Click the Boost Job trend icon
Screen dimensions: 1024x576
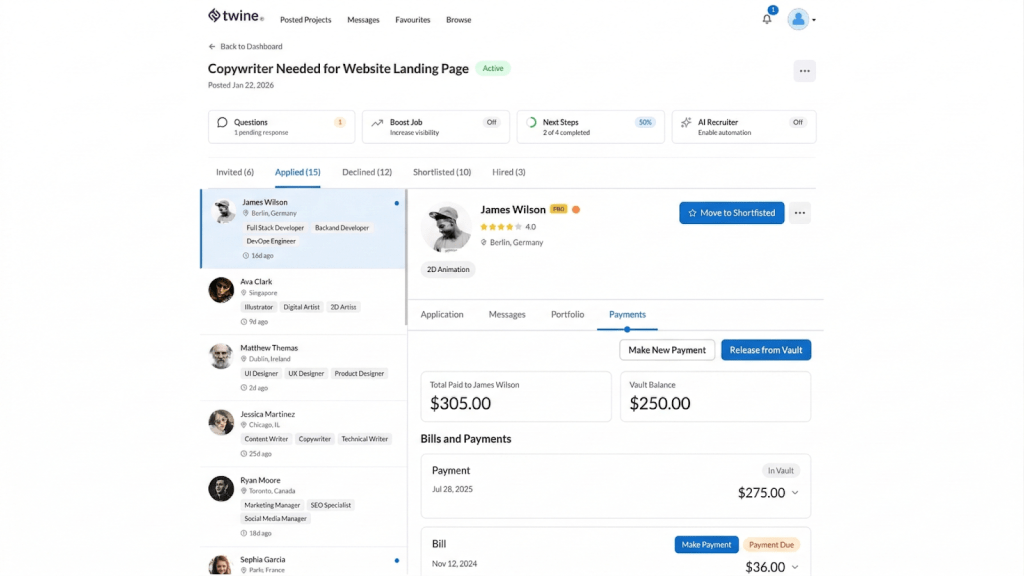[x=377, y=123]
